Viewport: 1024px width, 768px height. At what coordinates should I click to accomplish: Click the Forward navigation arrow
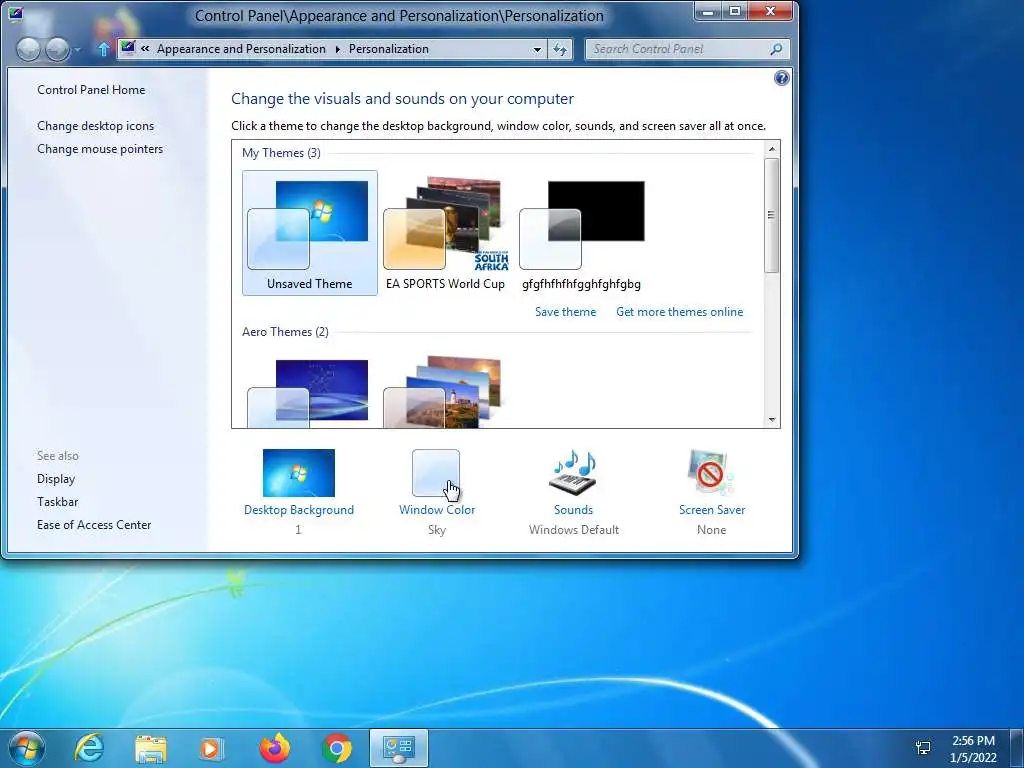pyautogui.click(x=57, y=49)
